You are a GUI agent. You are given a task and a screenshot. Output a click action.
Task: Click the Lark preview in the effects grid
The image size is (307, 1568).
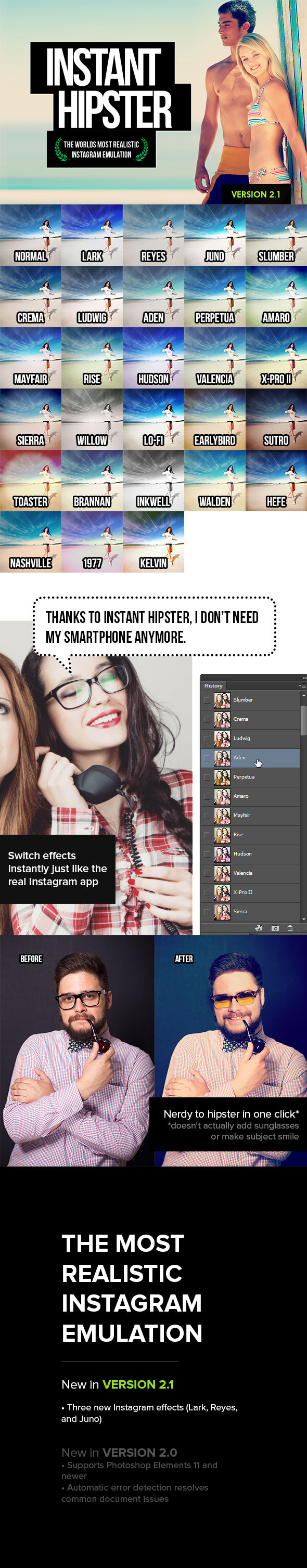(92, 235)
